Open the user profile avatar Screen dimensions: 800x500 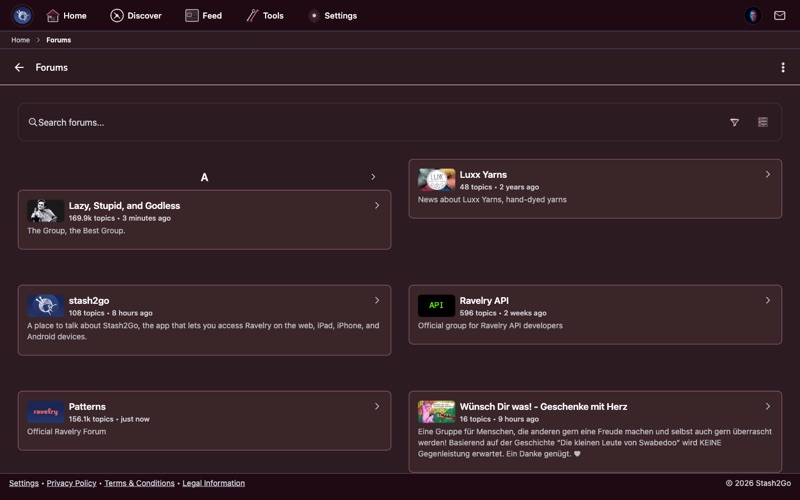[753, 15]
